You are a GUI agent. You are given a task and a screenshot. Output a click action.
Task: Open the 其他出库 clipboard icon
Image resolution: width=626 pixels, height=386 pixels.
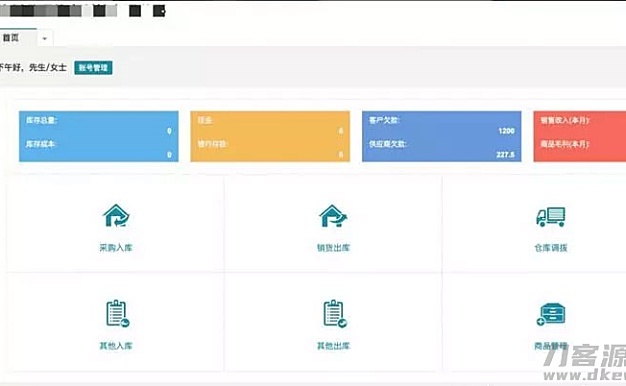(335, 314)
